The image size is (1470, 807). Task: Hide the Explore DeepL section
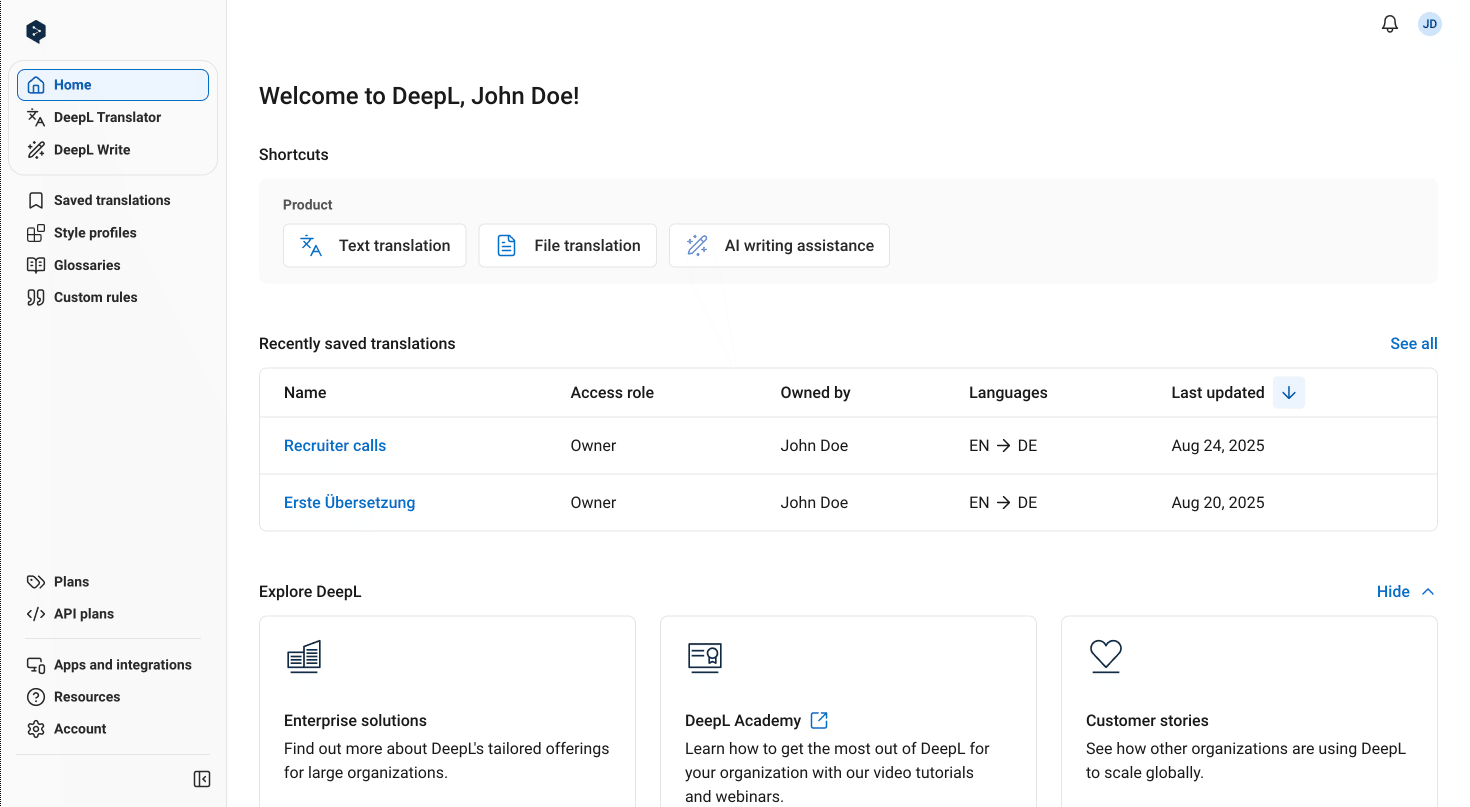(x=1405, y=592)
